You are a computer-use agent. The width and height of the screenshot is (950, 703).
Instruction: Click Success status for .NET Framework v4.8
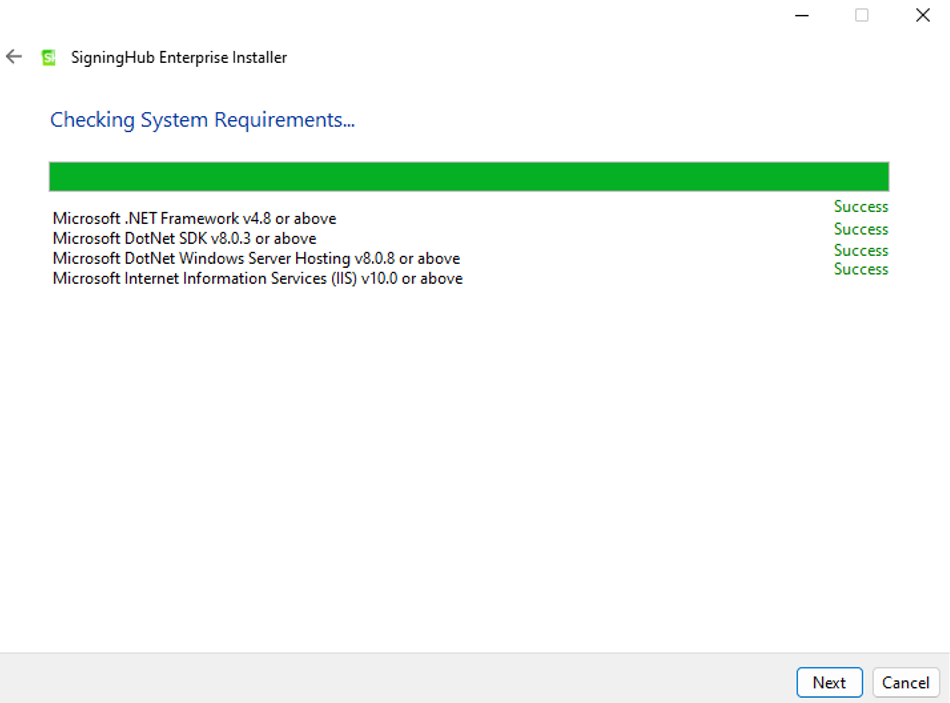(861, 207)
